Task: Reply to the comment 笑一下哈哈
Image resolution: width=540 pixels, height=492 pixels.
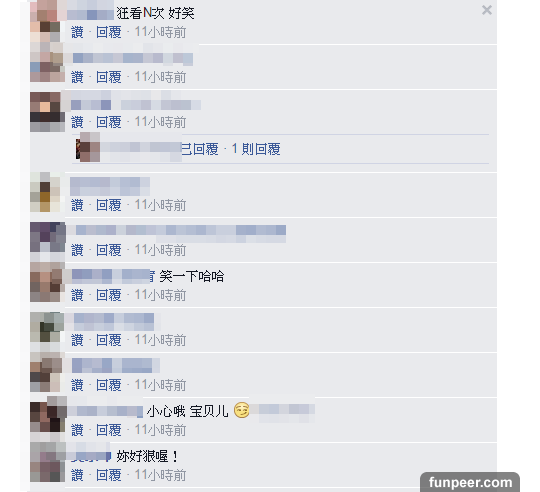Action: (x=108, y=295)
